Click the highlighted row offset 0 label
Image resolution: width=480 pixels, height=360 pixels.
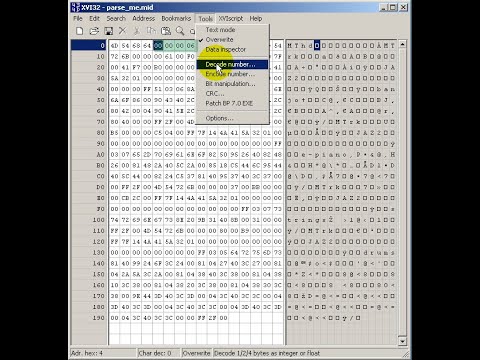(x=89, y=45)
